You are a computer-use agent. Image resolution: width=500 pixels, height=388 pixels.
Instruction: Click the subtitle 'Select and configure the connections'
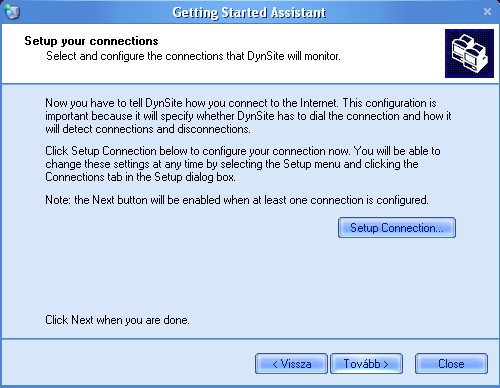click(x=193, y=56)
